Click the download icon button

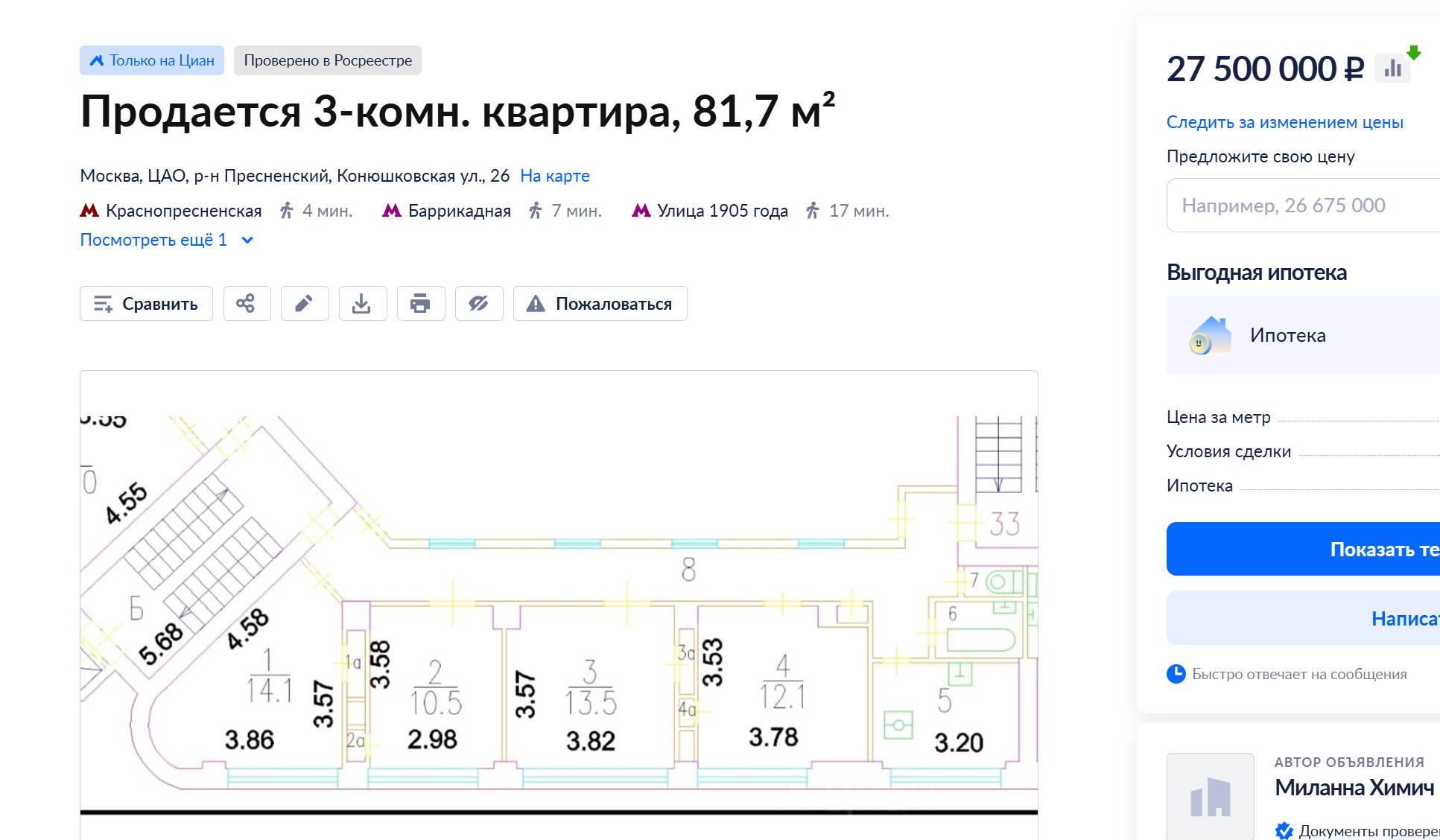(362, 304)
